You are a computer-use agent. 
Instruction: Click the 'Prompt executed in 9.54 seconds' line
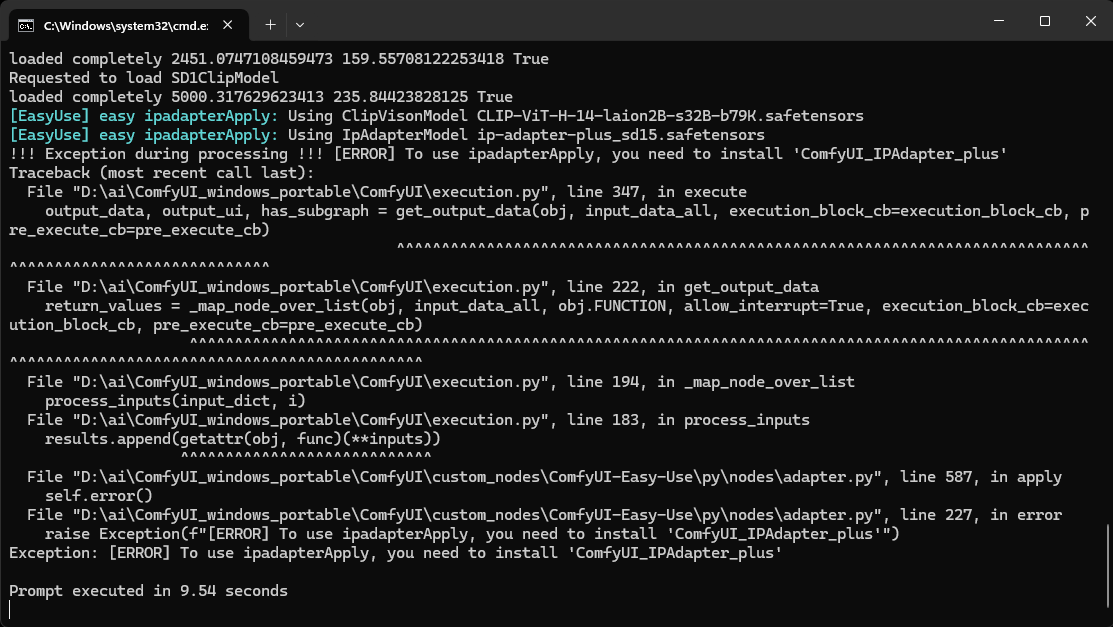(148, 591)
